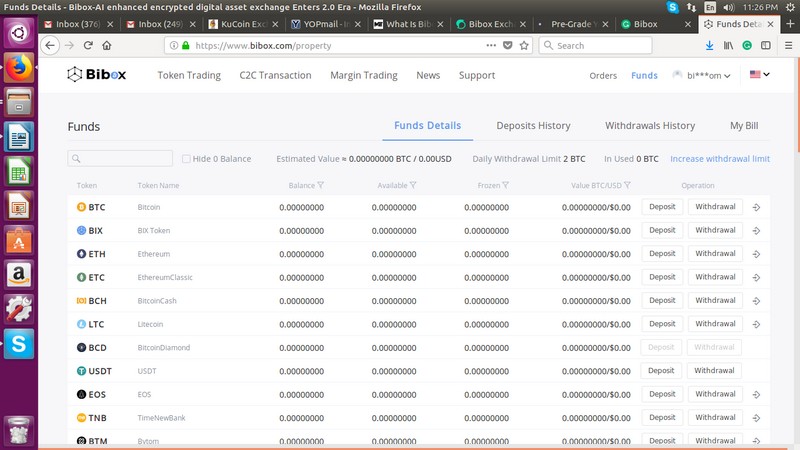The height and width of the screenshot is (450, 800).
Task: Click Deposit button for USDT
Action: [x=661, y=370]
